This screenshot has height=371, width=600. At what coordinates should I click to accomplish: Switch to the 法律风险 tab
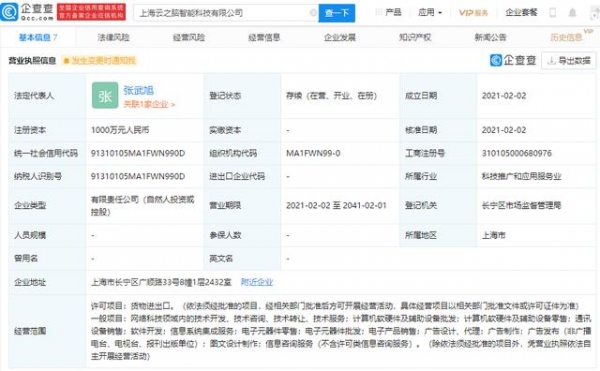pos(113,37)
